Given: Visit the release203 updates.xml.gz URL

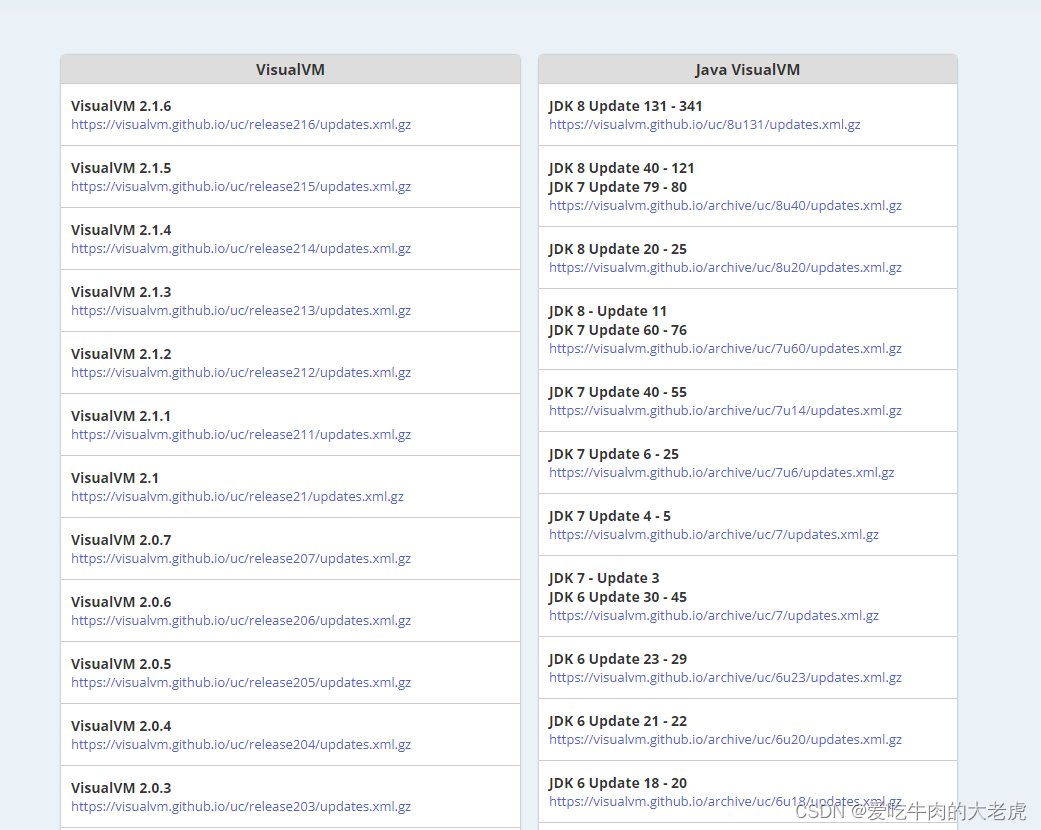Looking at the screenshot, I should [241, 806].
